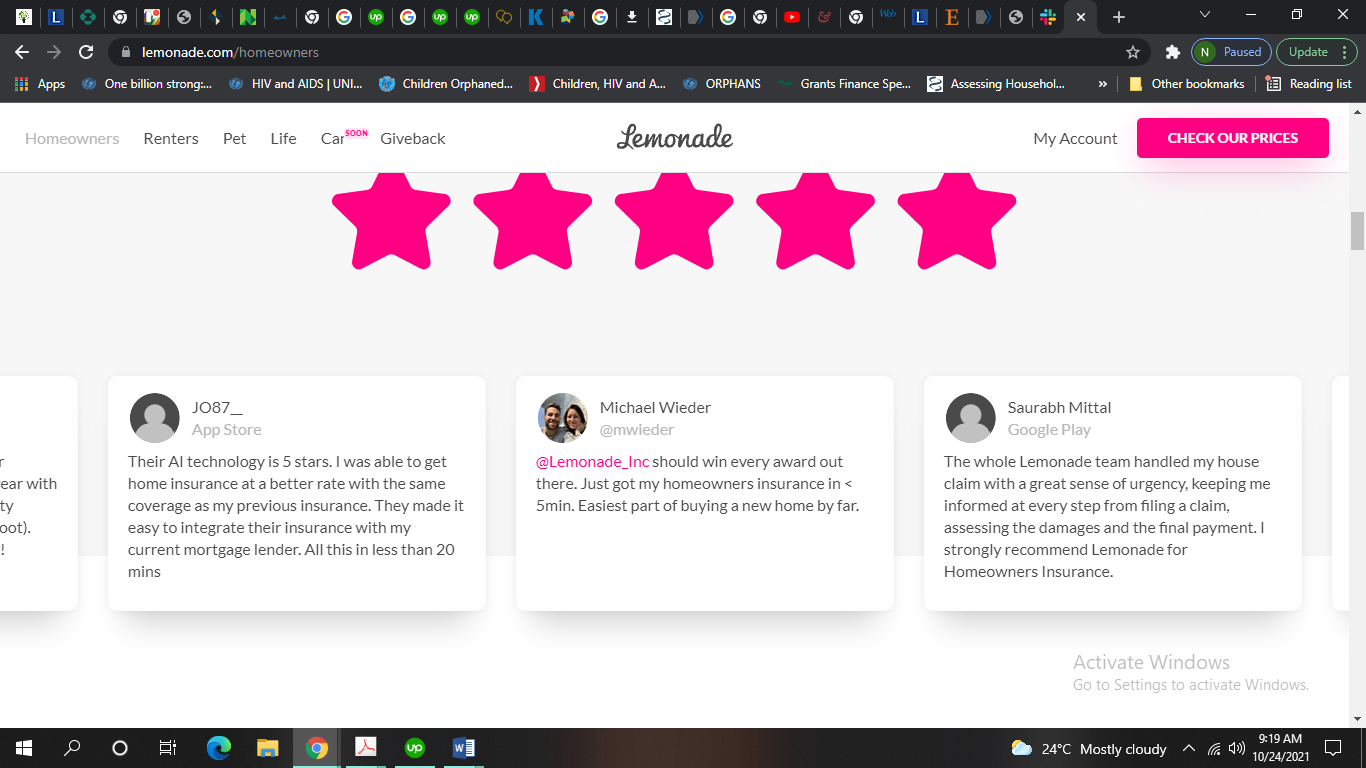Switch to the blue K tab
This screenshot has height=768, width=1366.
click(x=535, y=17)
